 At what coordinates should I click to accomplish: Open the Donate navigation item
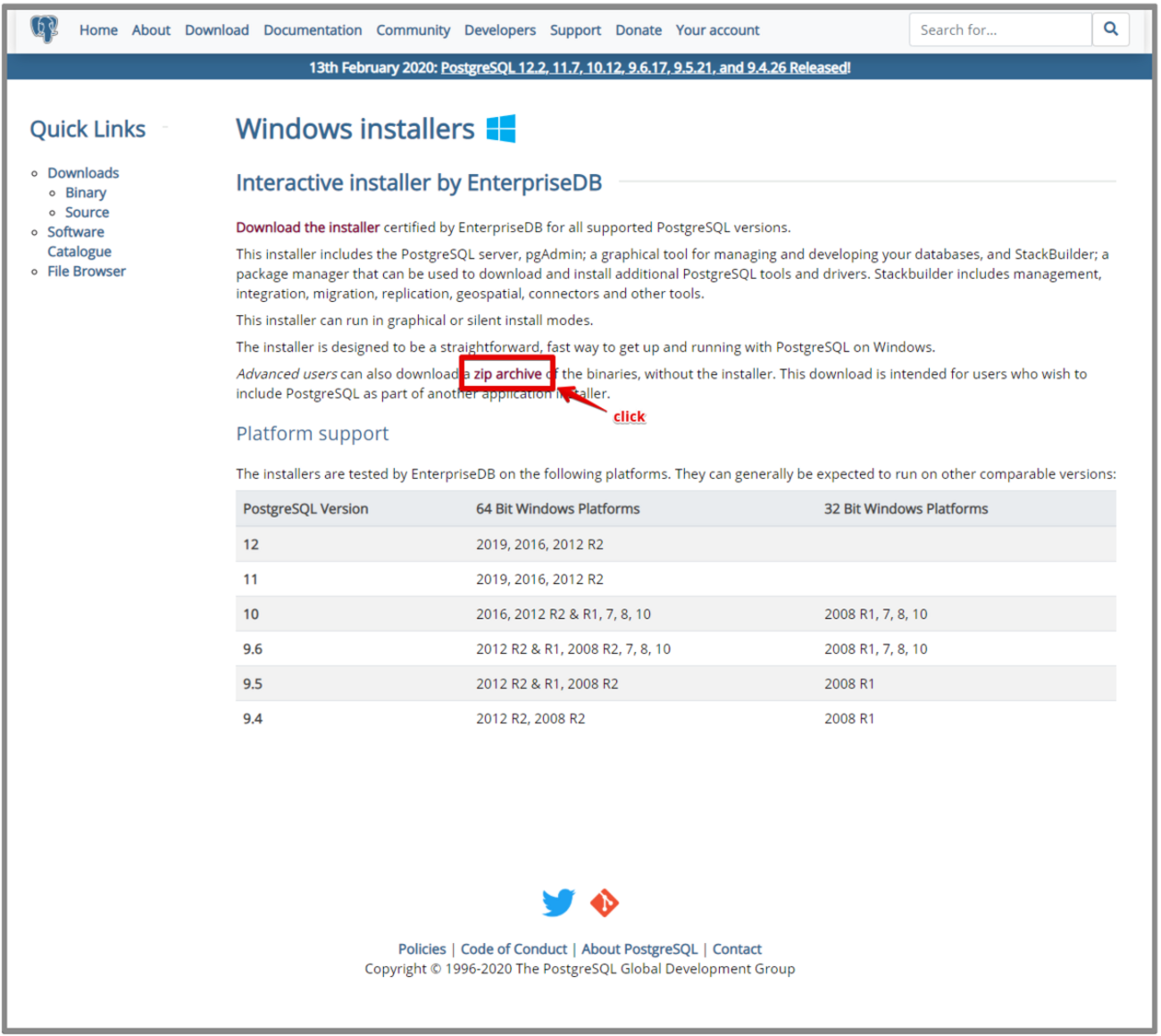[639, 29]
